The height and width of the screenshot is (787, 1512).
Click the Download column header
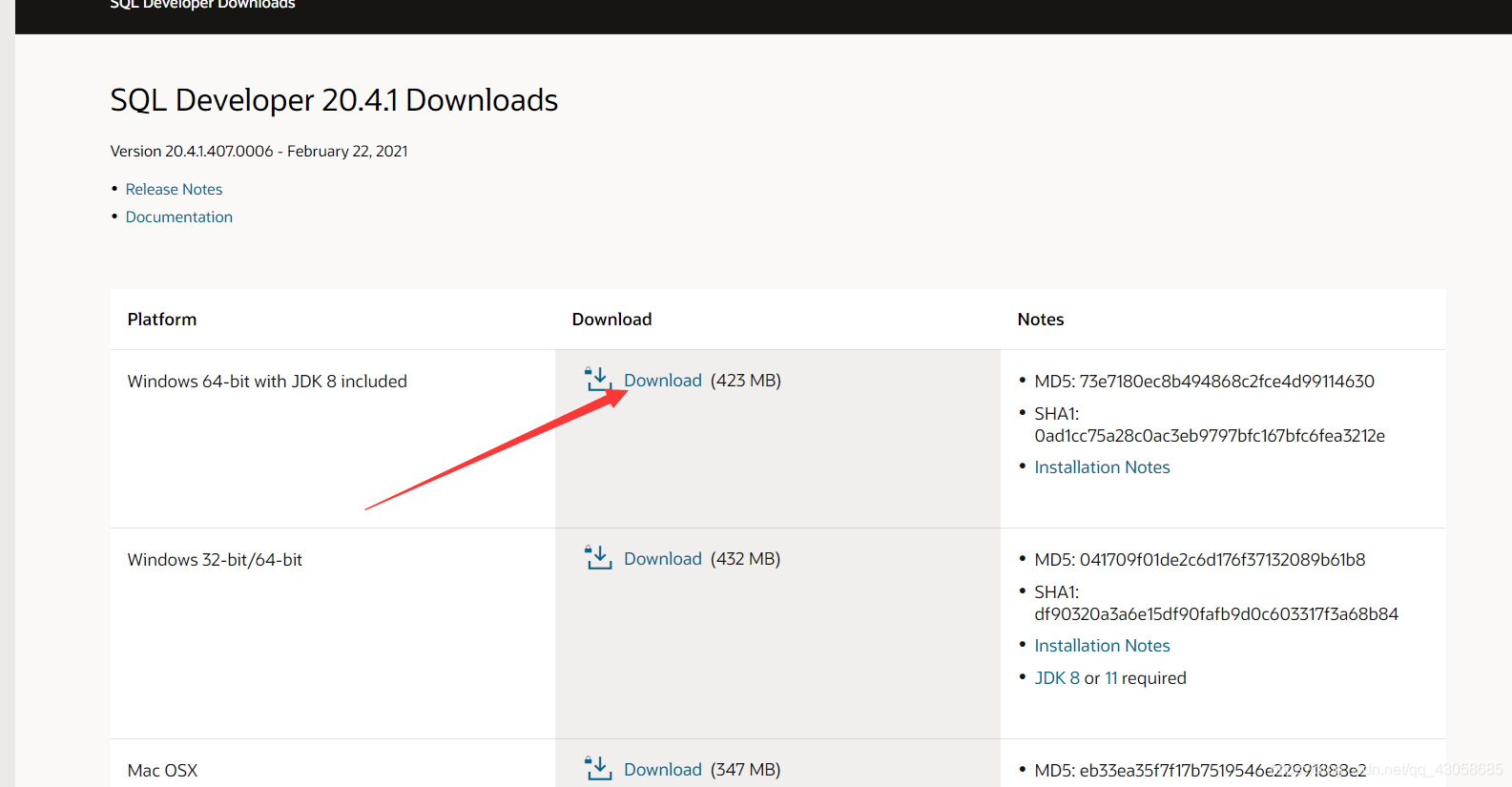(x=611, y=320)
